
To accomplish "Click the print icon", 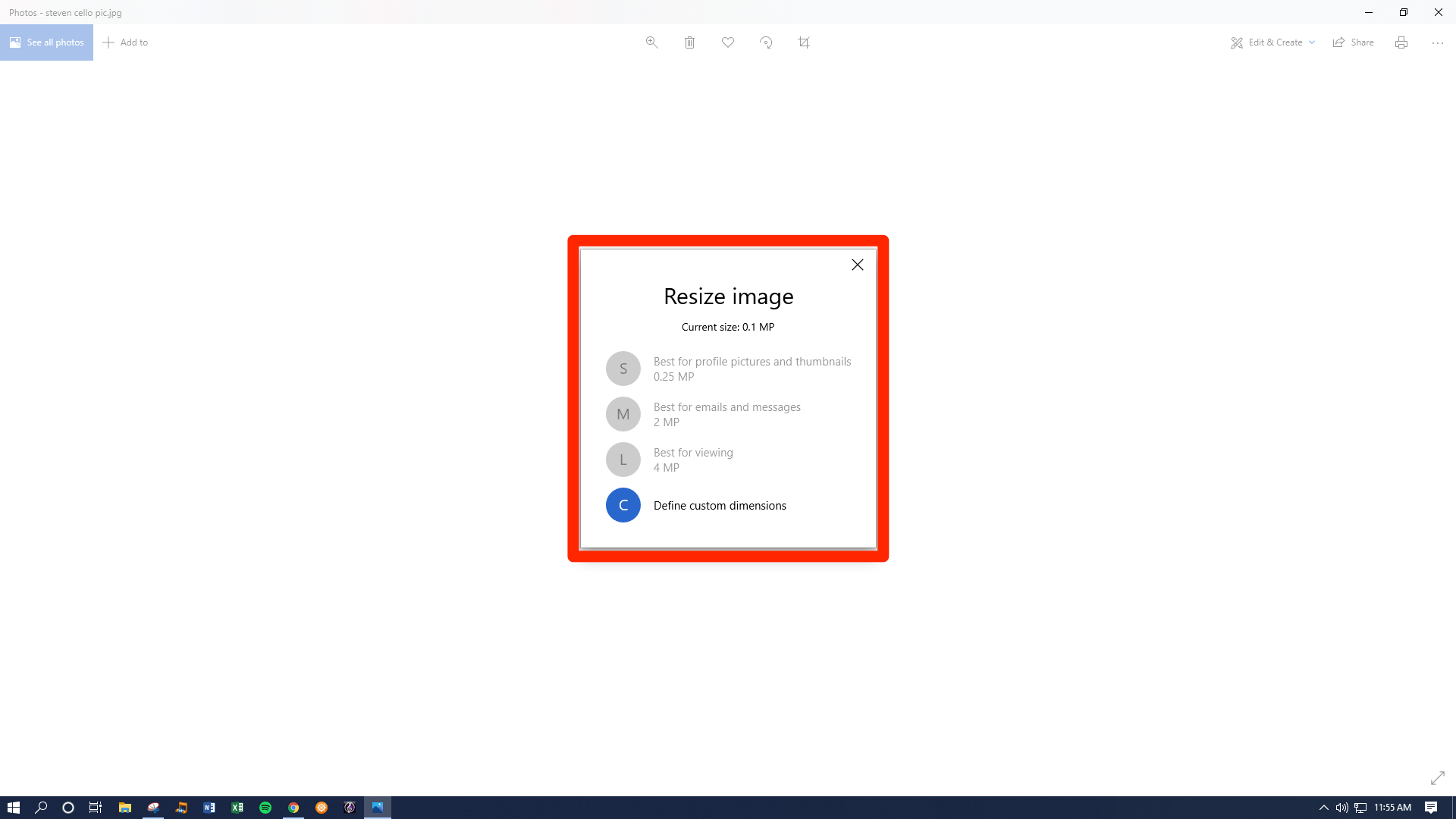I will pos(1401,42).
